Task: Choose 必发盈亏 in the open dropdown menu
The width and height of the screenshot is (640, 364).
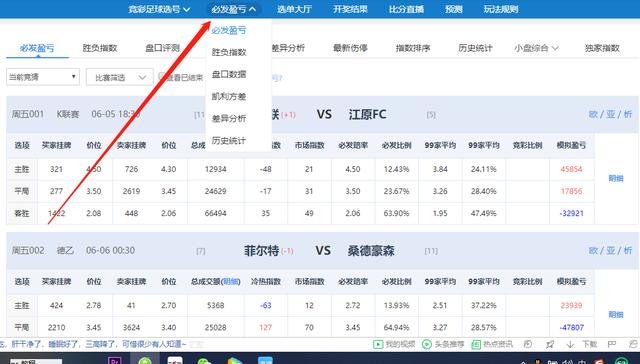Action: [x=229, y=30]
